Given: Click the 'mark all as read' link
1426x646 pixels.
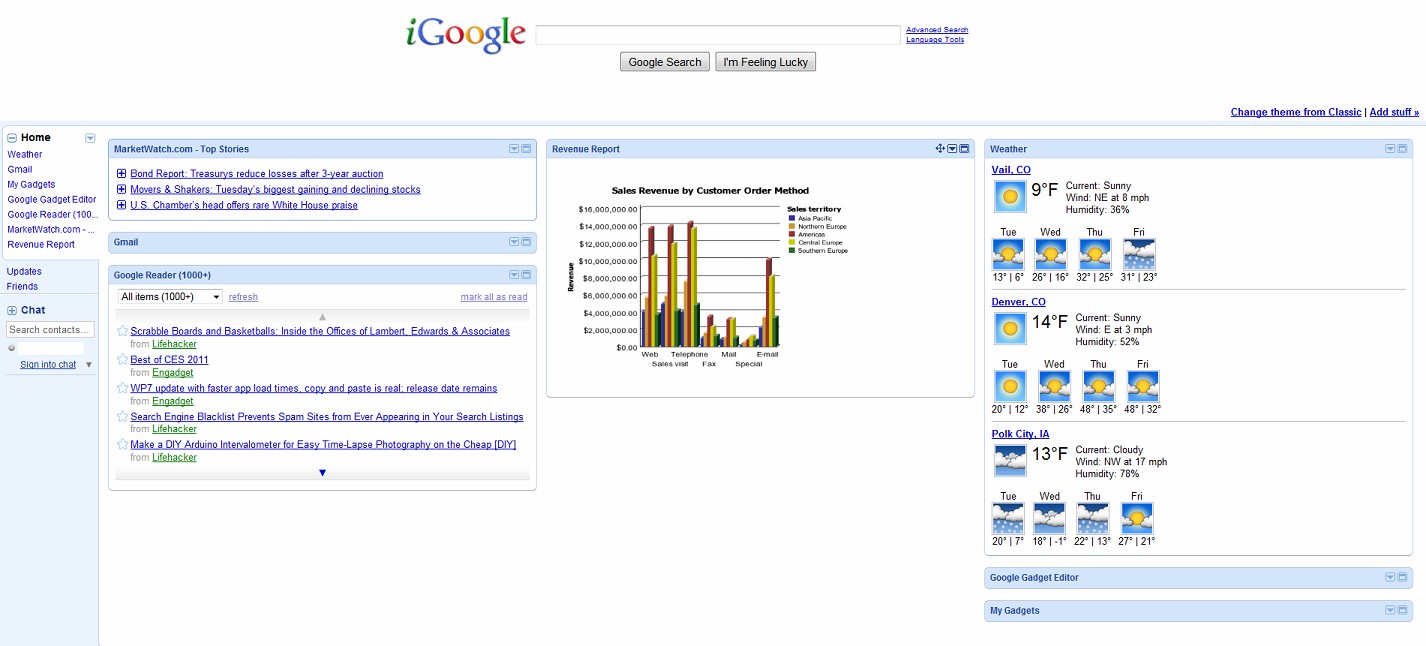Looking at the screenshot, I should tap(493, 297).
